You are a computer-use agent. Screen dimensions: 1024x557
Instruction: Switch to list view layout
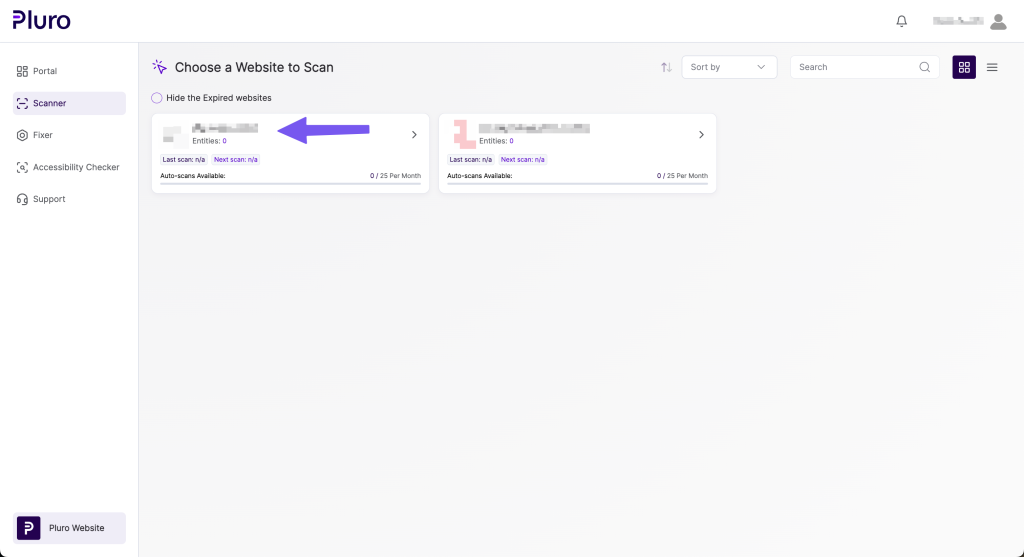click(x=992, y=67)
